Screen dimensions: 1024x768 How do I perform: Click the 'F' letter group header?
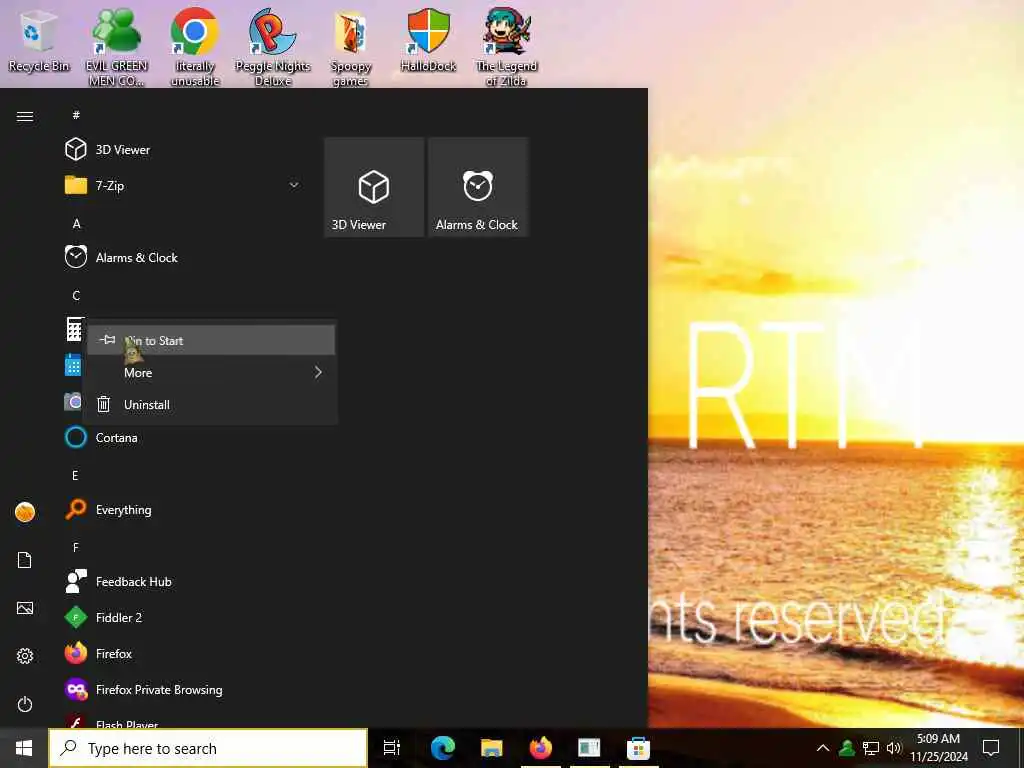(x=76, y=547)
